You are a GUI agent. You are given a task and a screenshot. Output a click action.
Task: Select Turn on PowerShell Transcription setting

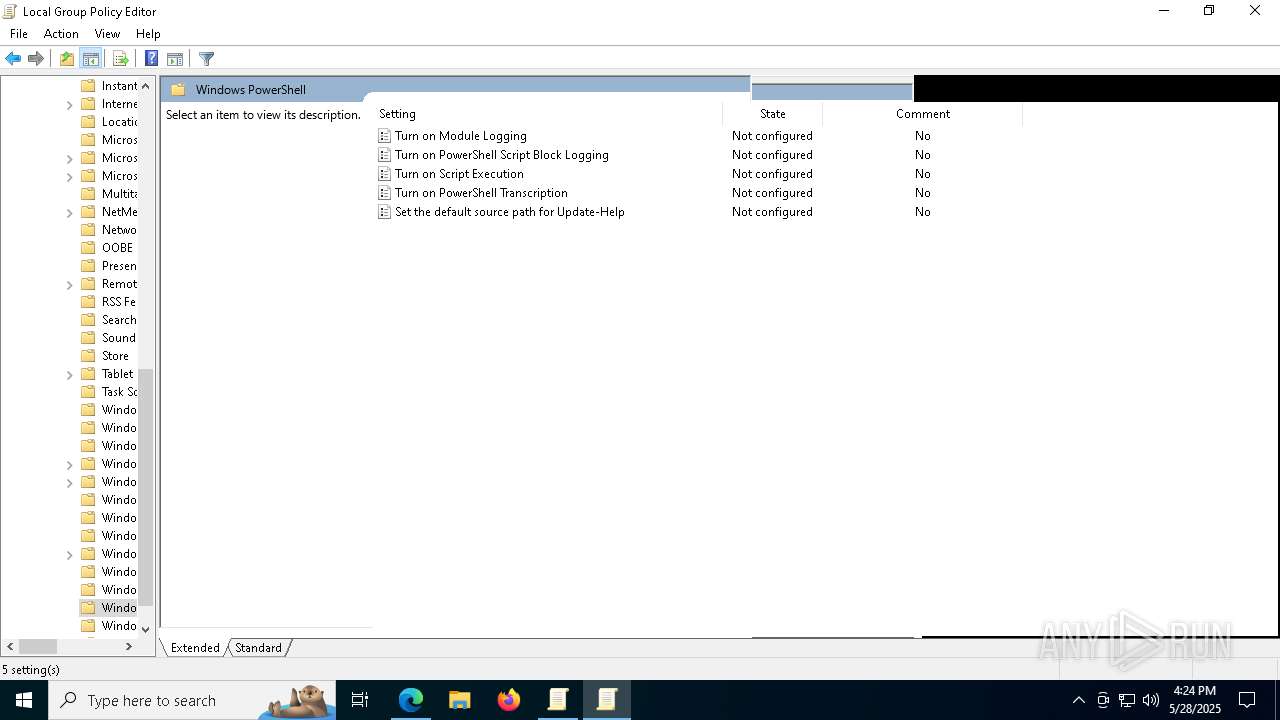click(x=481, y=193)
